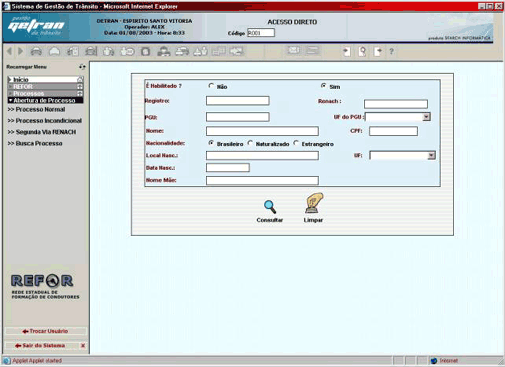This screenshot has width=505, height=367.
Task: Click the Recarregar Menu refresh icon
Action: (x=82, y=67)
